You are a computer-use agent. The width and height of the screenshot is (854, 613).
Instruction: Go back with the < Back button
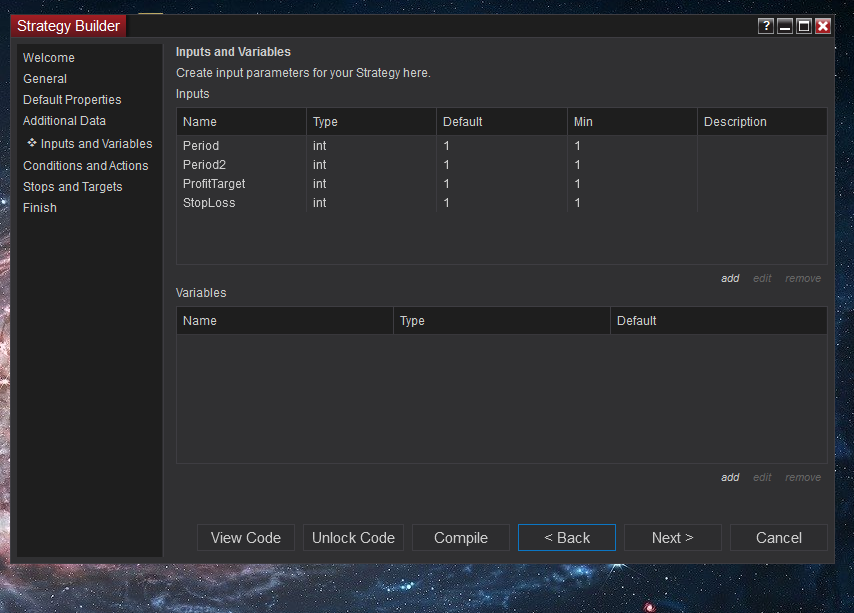(x=567, y=538)
